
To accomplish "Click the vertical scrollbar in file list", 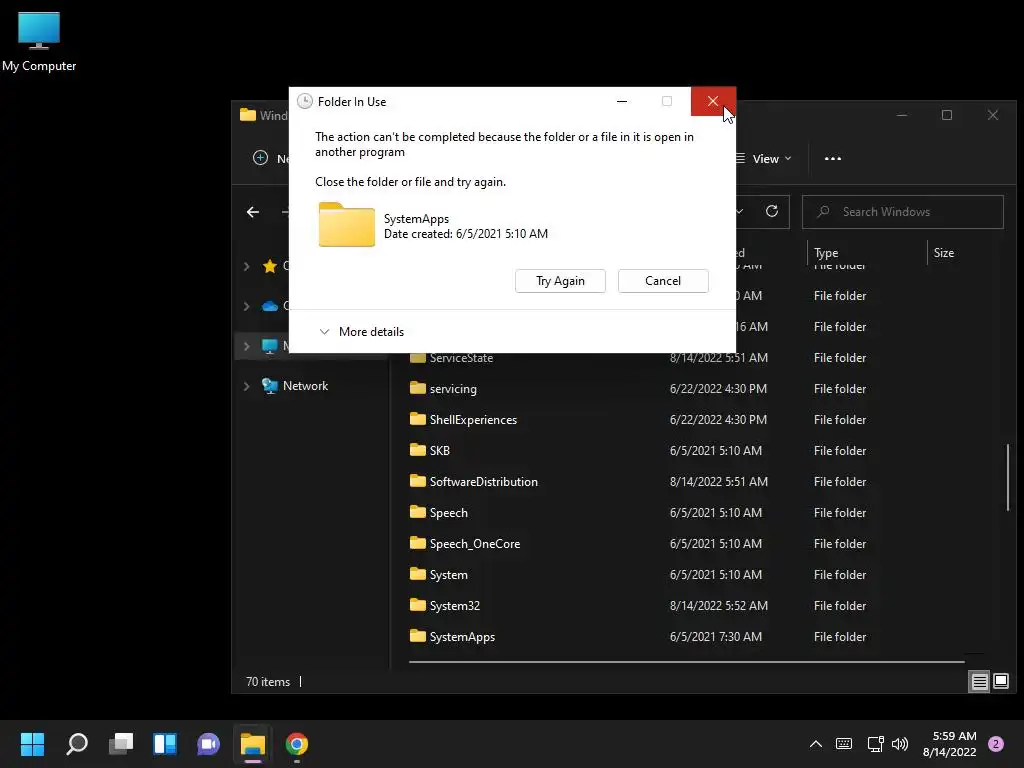I will [x=1008, y=477].
